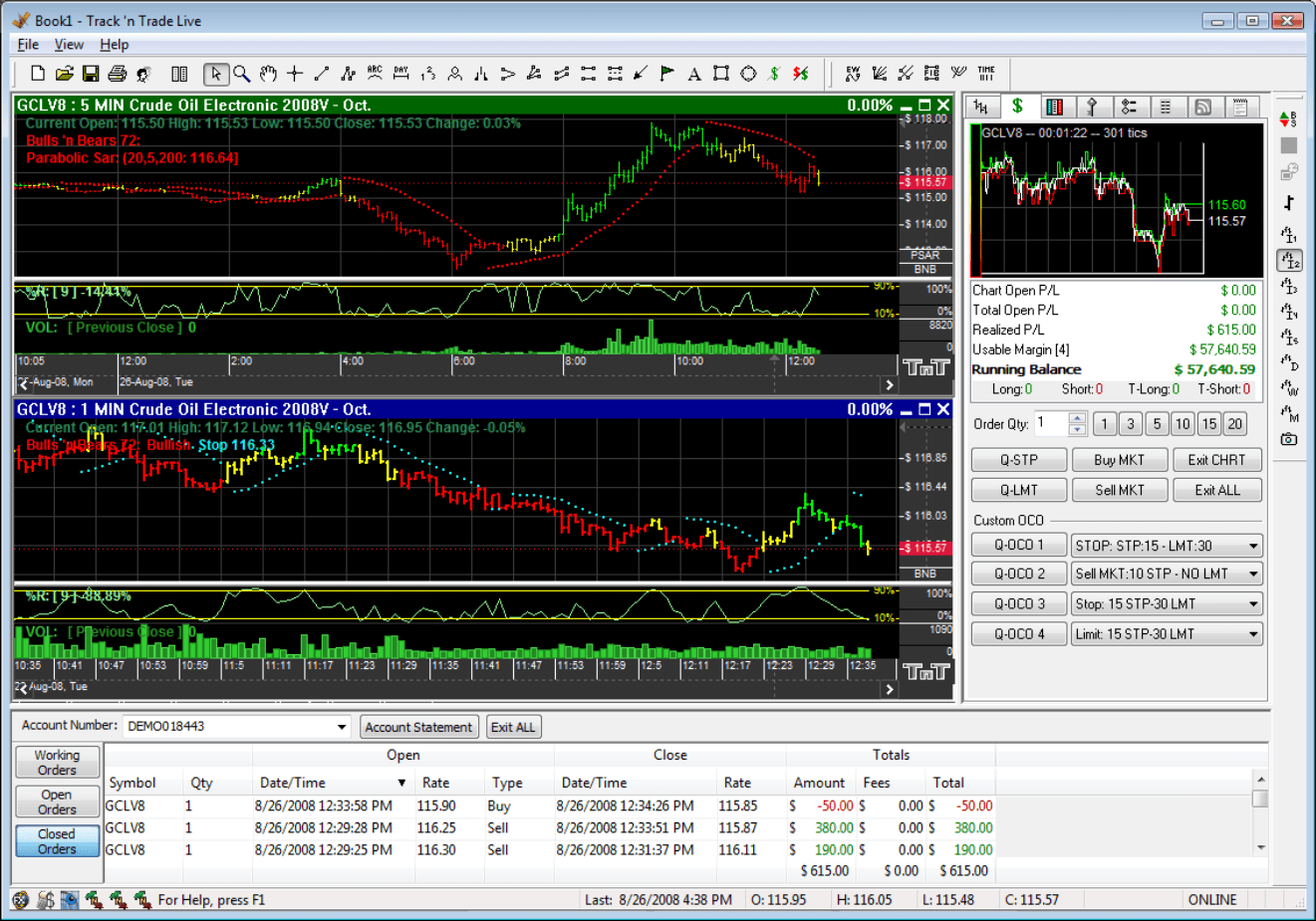1316x921 pixels.
Task: Click Exit ALL in the order panel
Action: [x=1216, y=490]
